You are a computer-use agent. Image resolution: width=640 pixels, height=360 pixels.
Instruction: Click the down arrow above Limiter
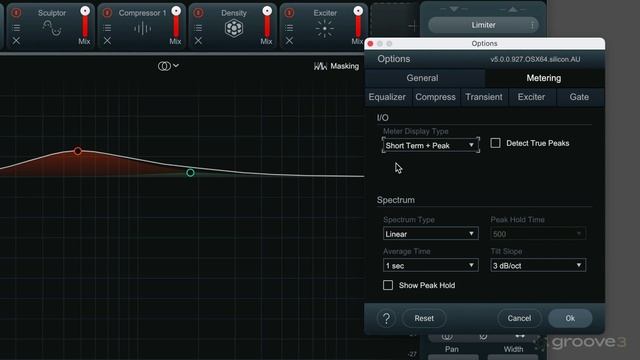click(454, 9)
